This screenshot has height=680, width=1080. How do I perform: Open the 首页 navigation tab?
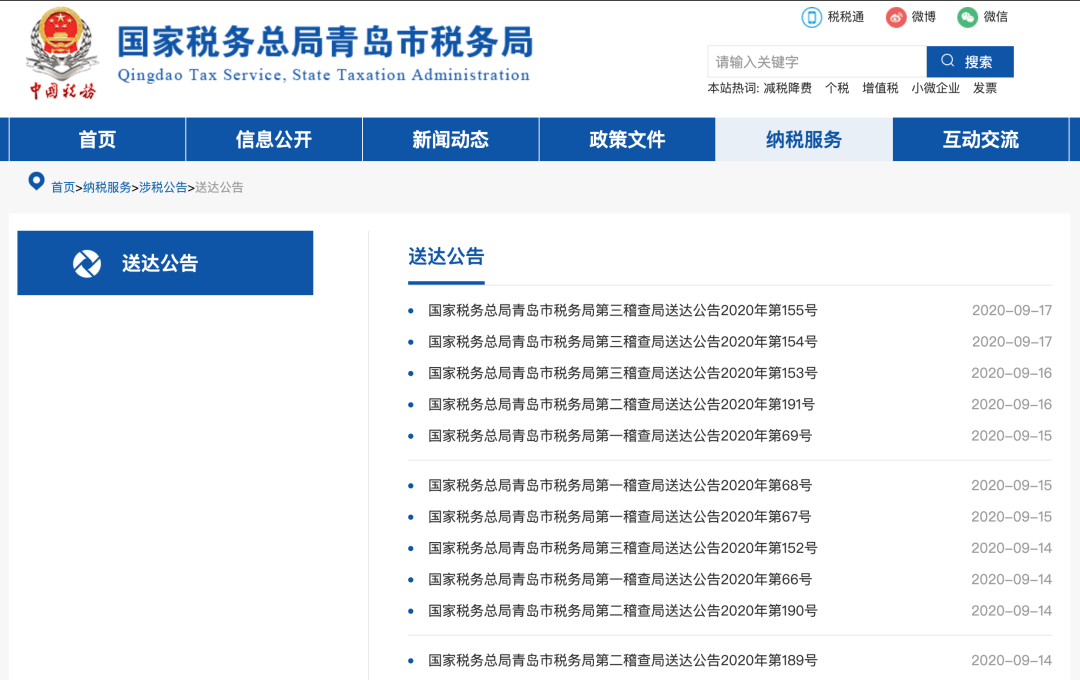point(97,140)
